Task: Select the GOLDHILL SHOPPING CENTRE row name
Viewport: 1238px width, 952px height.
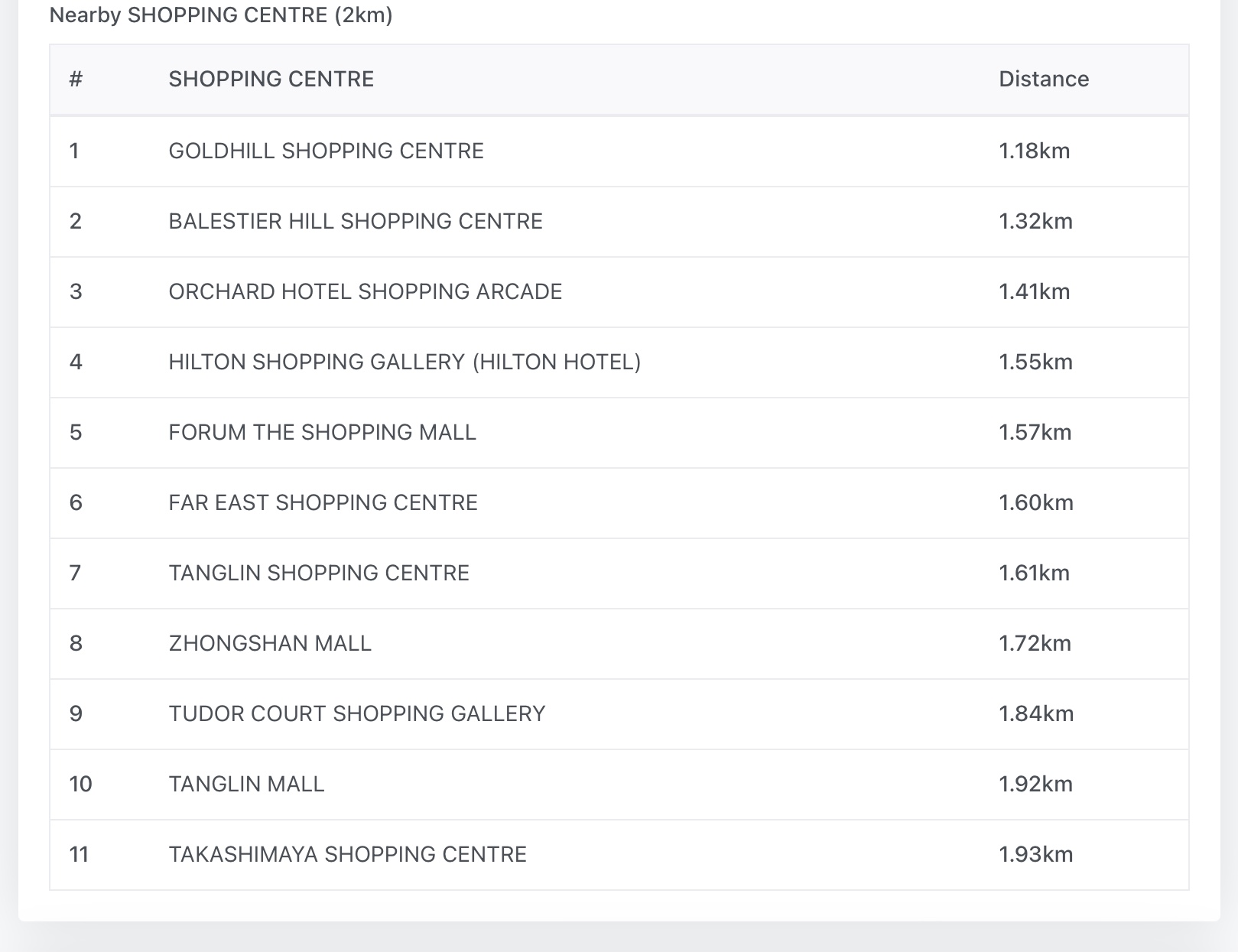Action: point(326,151)
